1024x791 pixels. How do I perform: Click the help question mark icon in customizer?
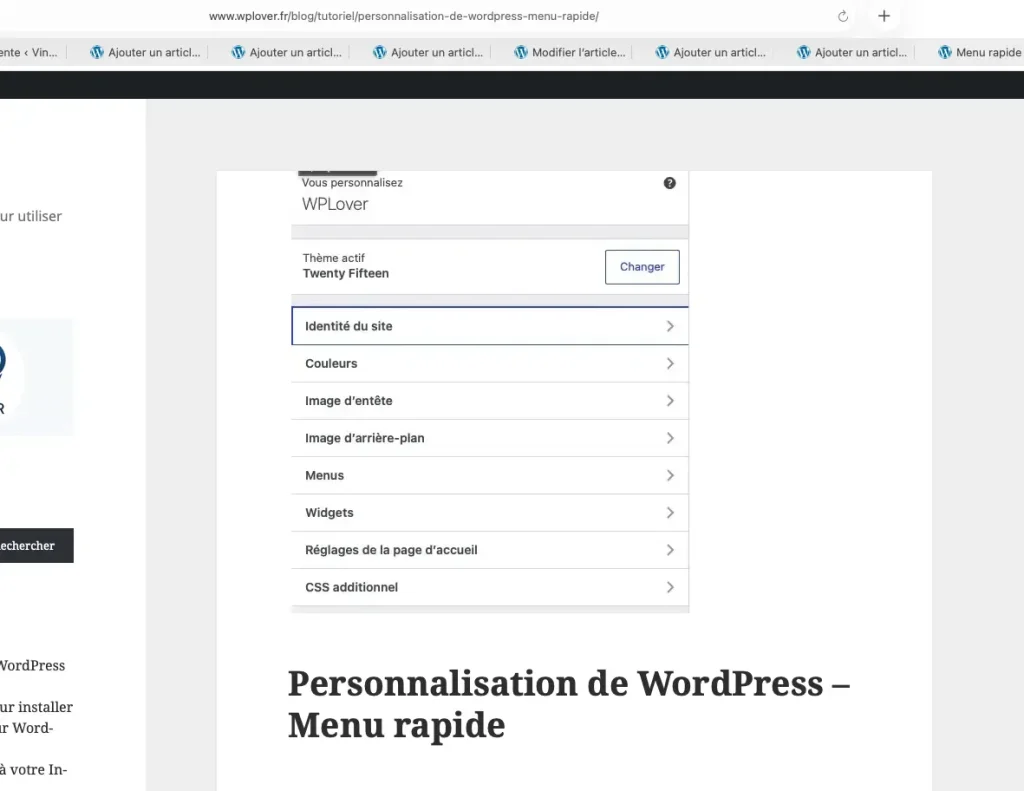coord(669,183)
